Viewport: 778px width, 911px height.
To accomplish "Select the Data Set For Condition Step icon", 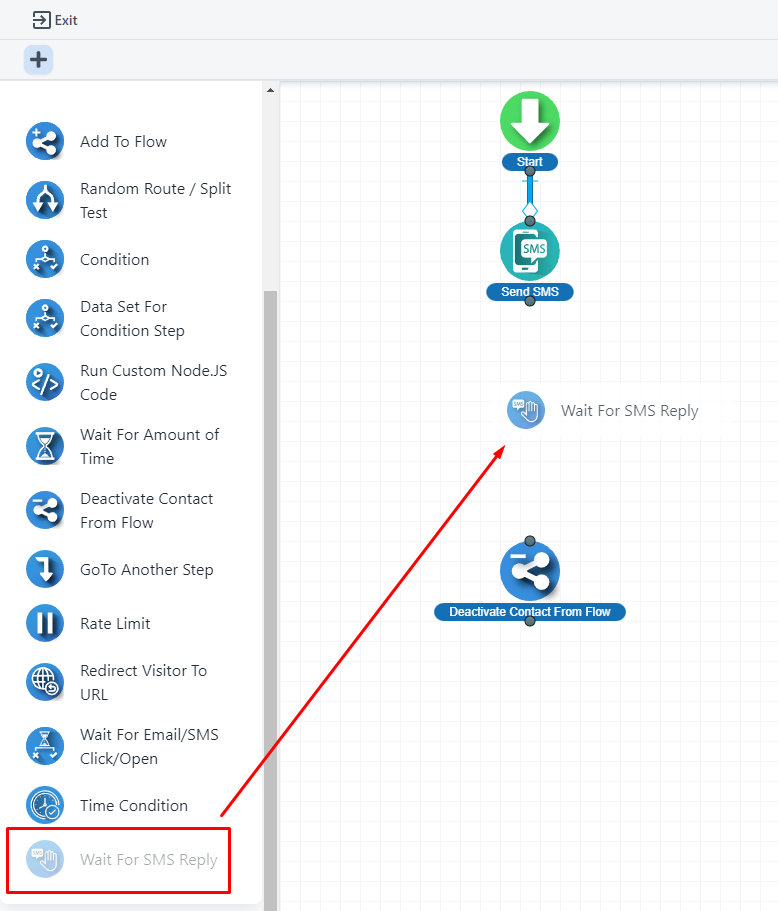I will 44,318.
